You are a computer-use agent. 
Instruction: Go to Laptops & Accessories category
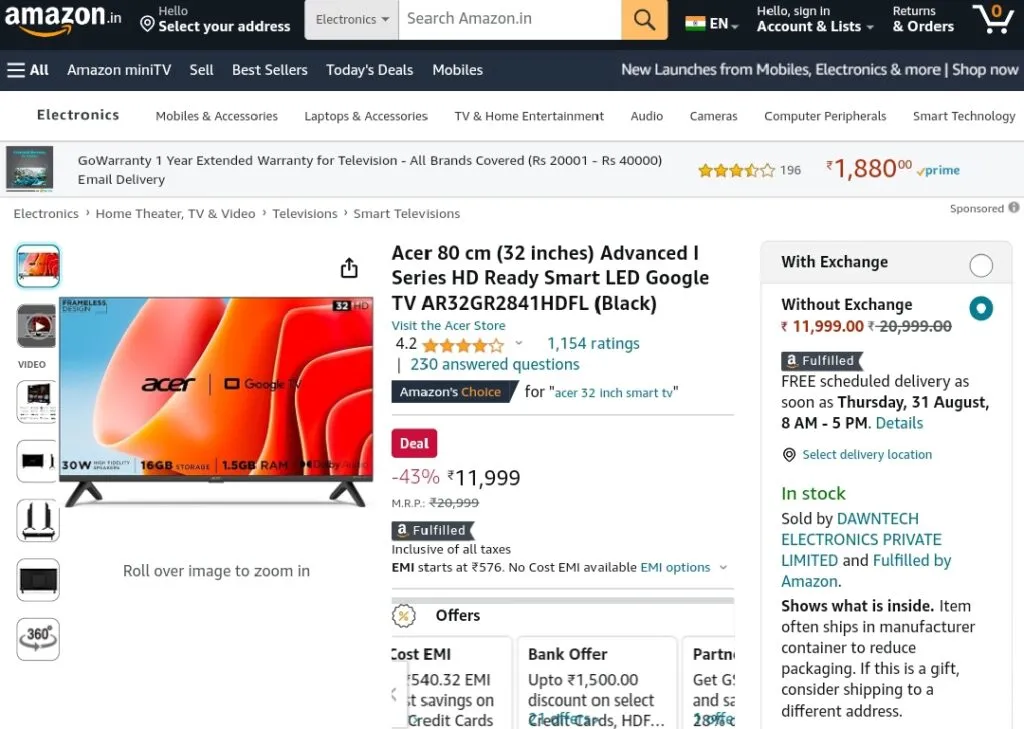coord(366,116)
